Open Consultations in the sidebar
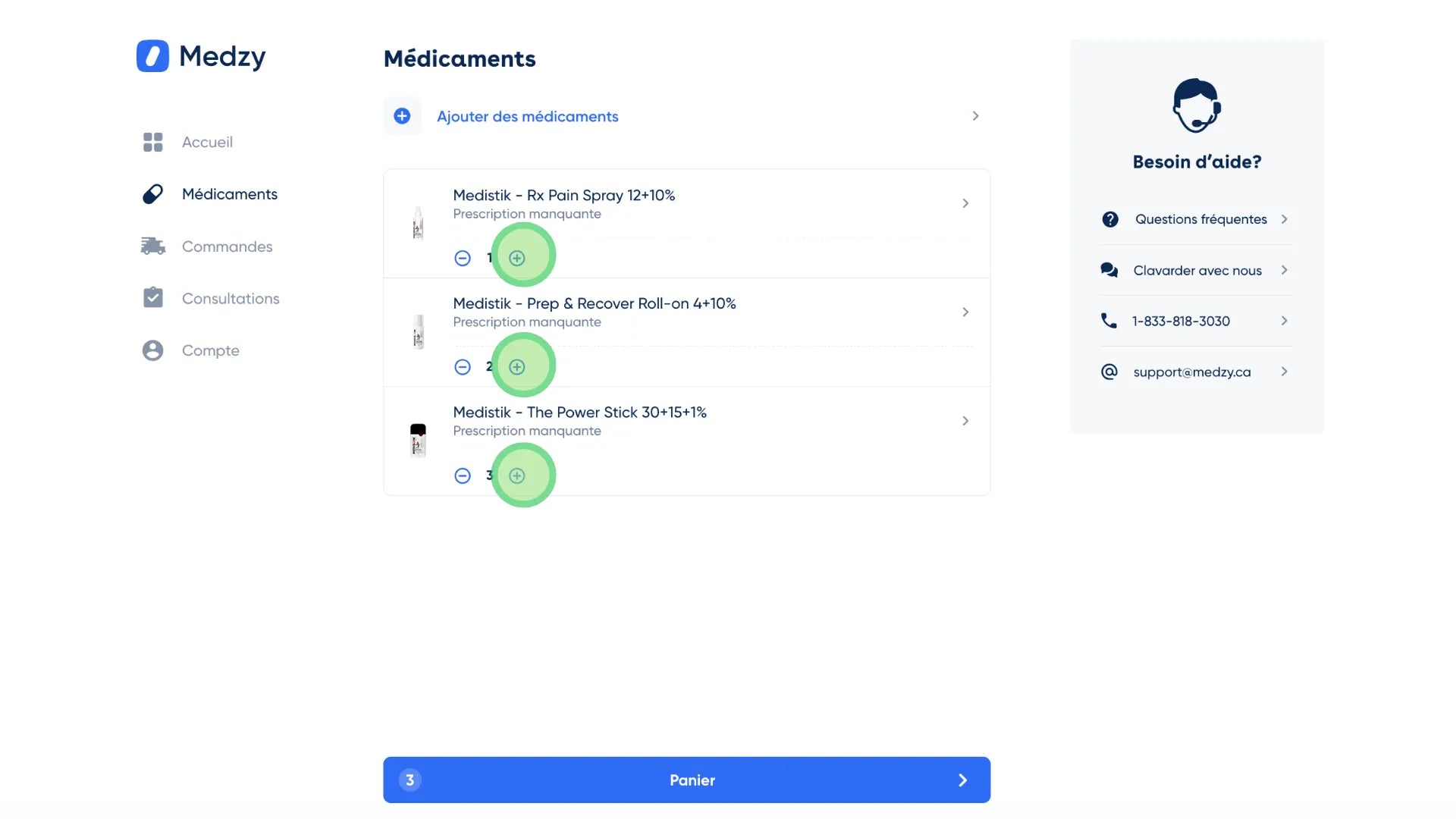The height and width of the screenshot is (819, 1456). [x=231, y=298]
